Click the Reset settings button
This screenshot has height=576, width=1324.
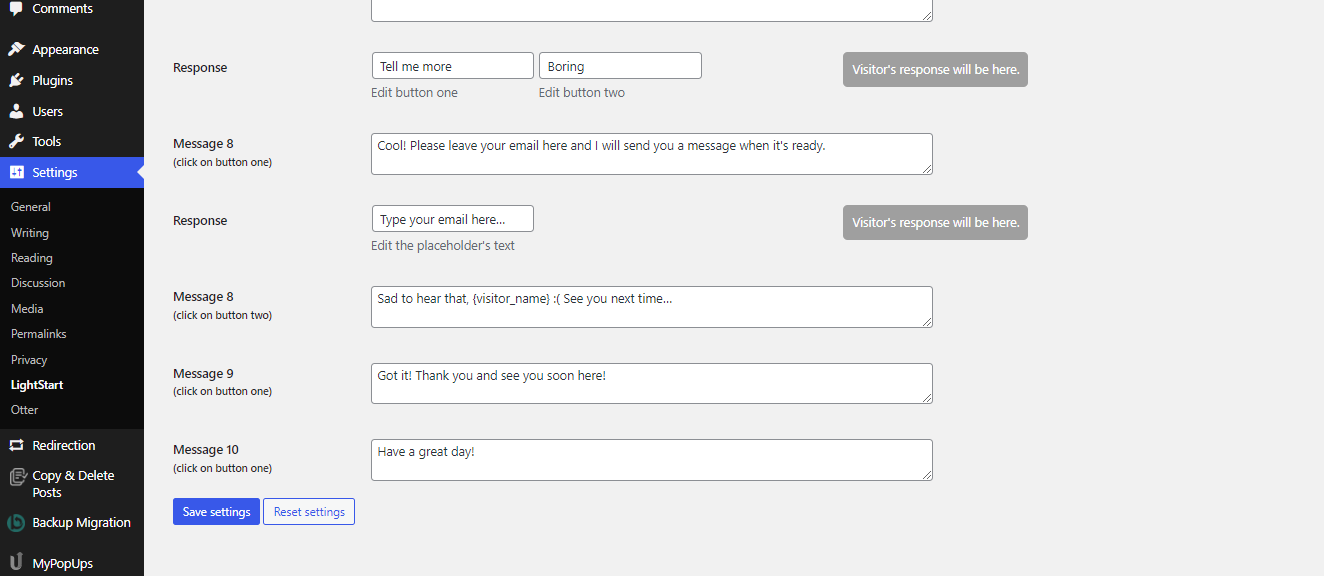coord(309,512)
